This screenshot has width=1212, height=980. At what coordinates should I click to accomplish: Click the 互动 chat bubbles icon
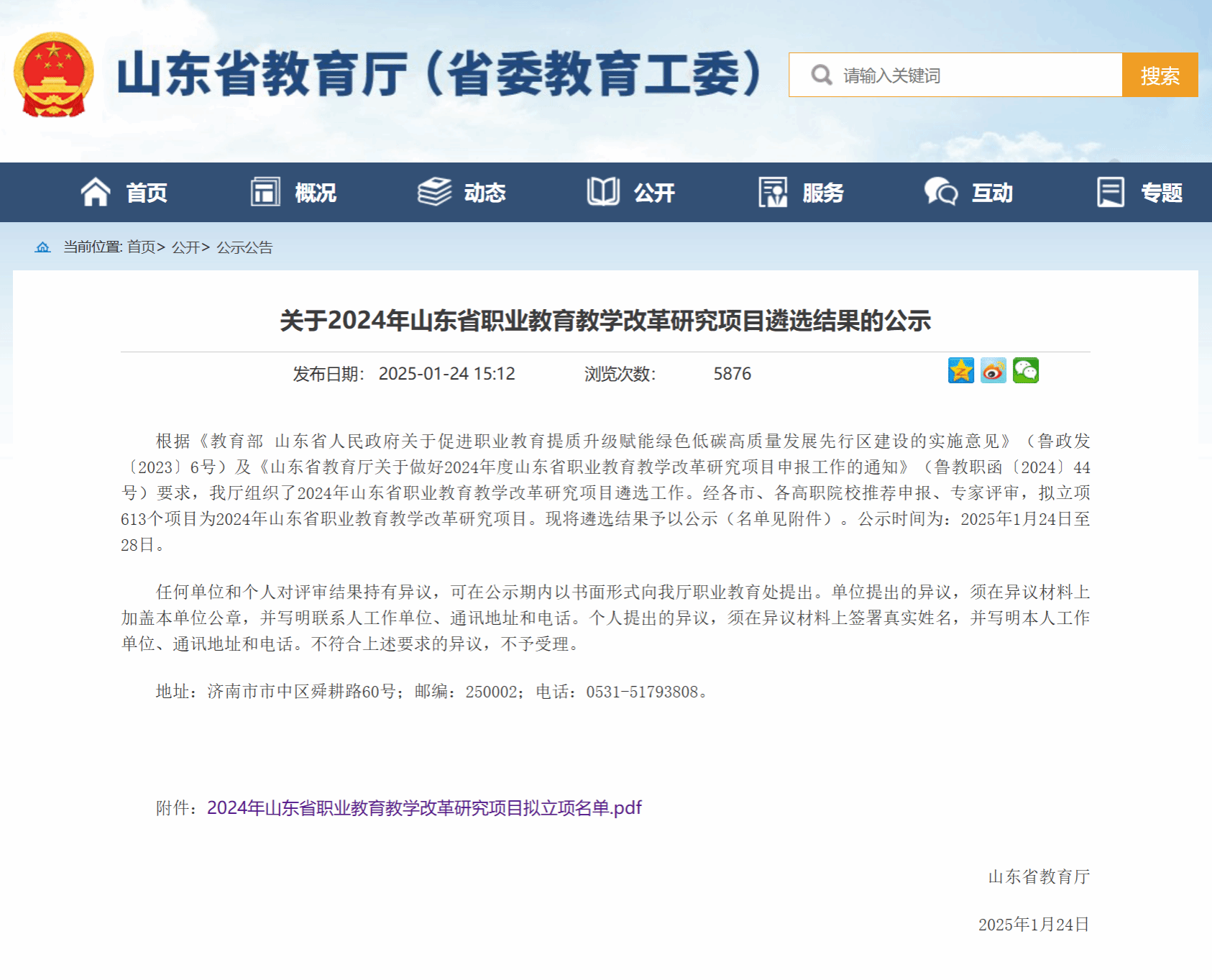point(941,192)
